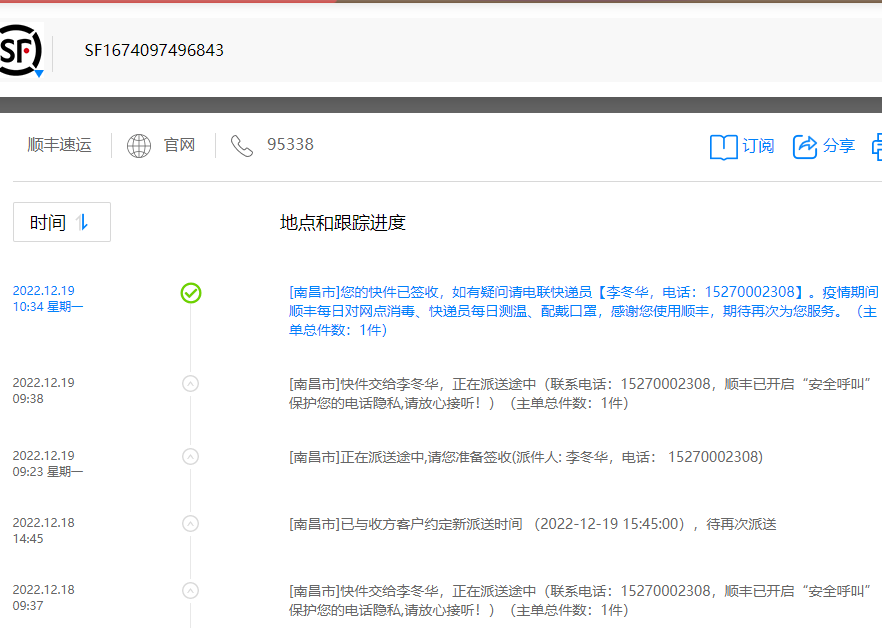The width and height of the screenshot is (882, 628).
Task: Click the SF Express logo
Action: 20,50
